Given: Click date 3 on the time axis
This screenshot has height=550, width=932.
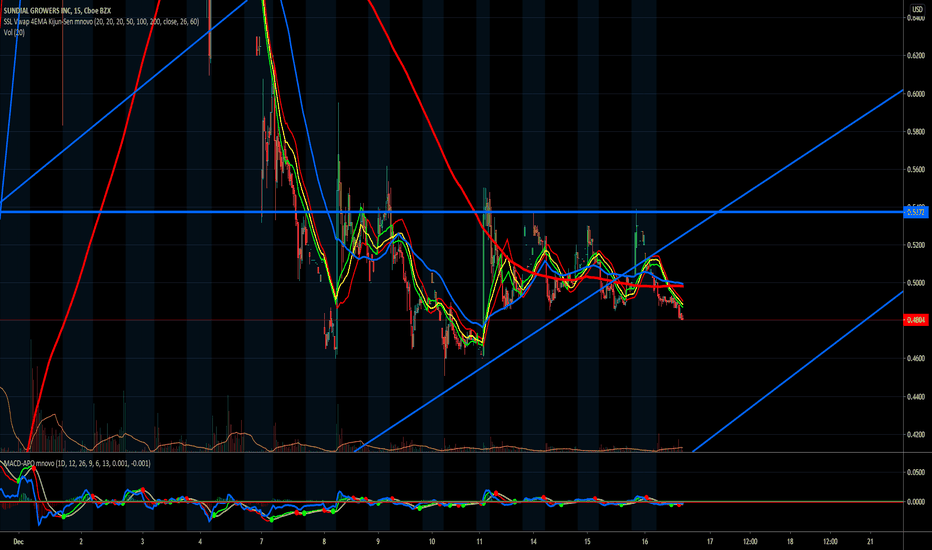Looking at the screenshot, I should point(142,542).
